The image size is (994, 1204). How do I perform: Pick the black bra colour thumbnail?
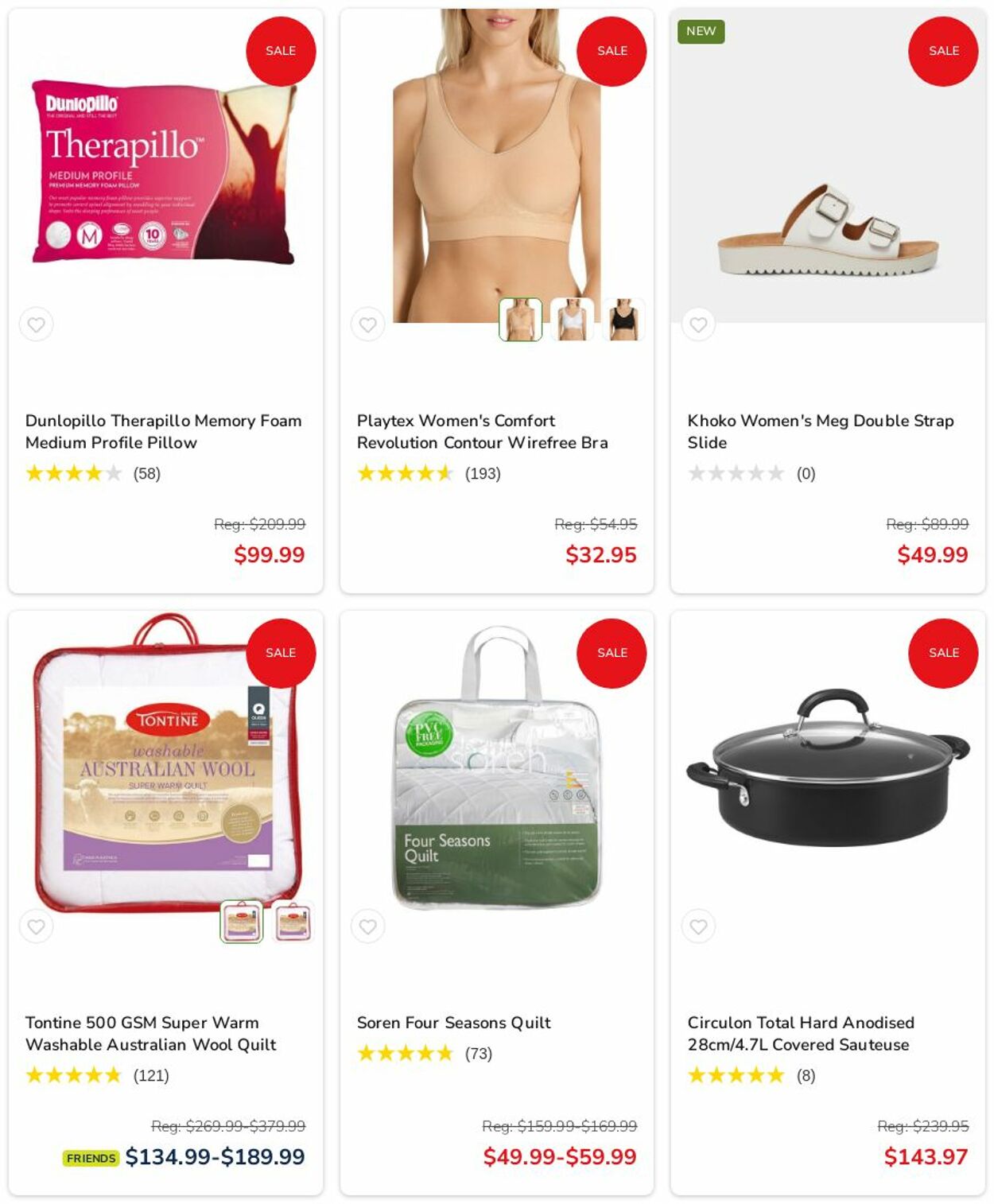[x=623, y=320]
